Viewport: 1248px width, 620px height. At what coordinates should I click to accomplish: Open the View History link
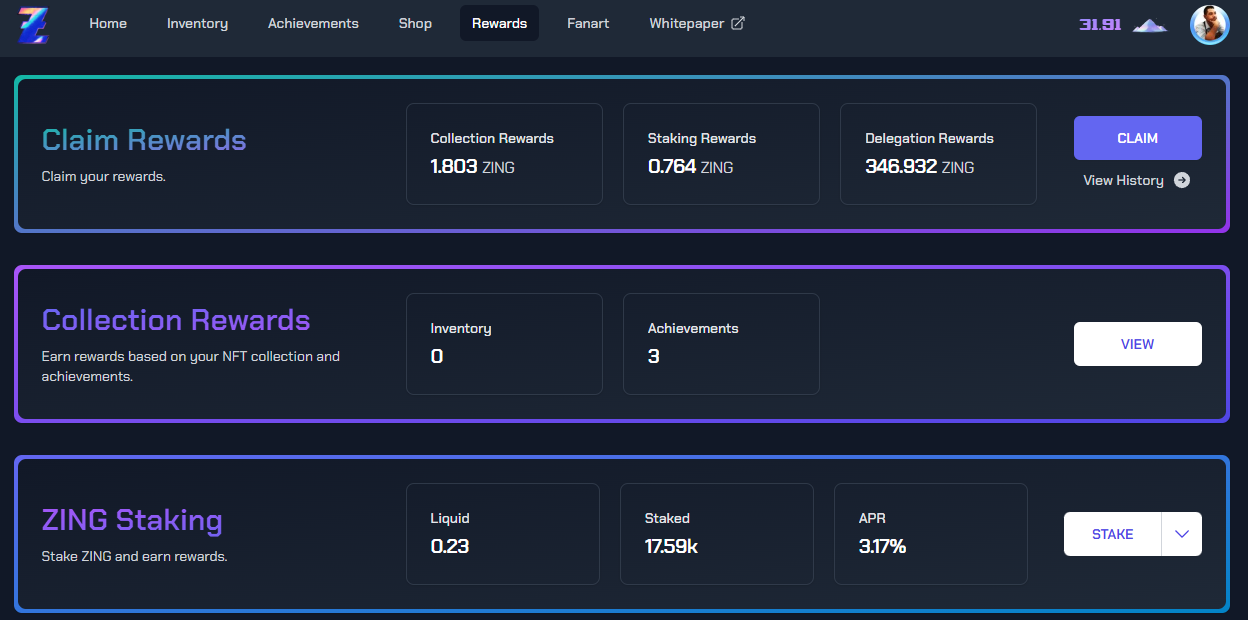[x=1123, y=181]
